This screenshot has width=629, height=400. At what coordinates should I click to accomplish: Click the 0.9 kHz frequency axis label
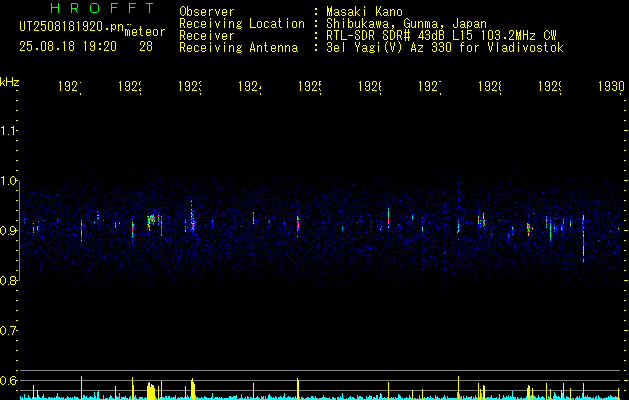tap(8, 230)
